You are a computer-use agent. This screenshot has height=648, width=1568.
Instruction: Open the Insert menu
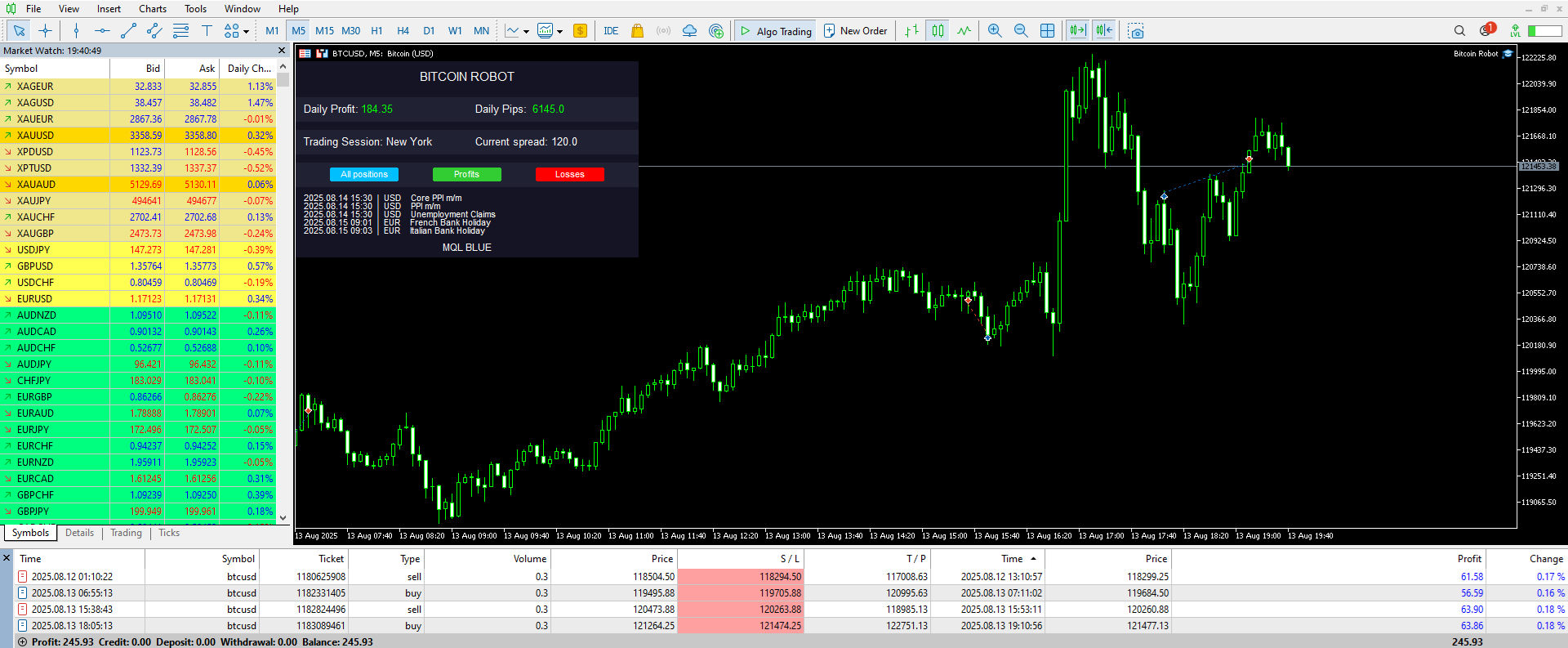pos(109,9)
